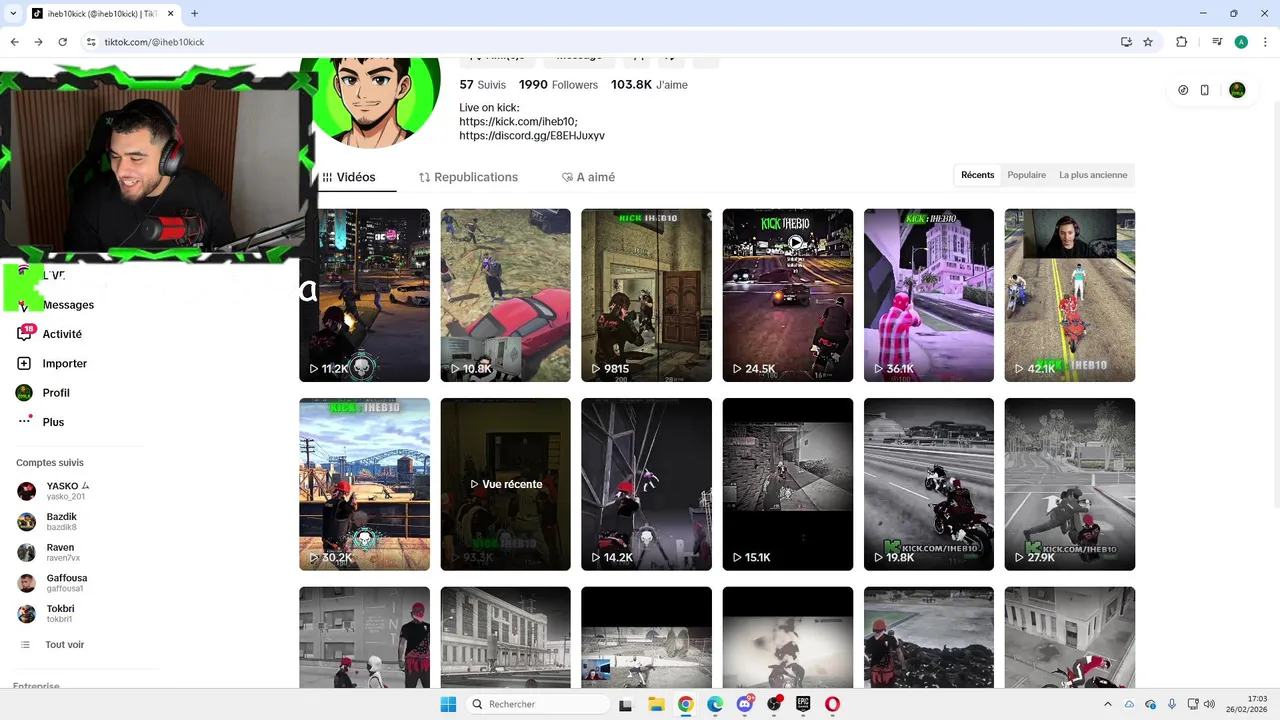Screen dimensions: 1280x720
Task: Open Opera browser from taskbar
Action: (x=832, y=704)
